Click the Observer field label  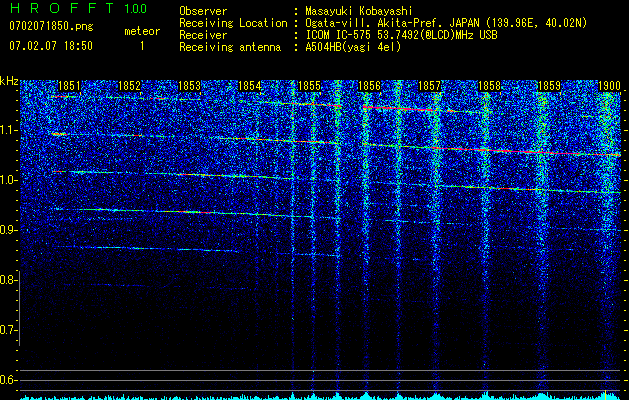click(203, 11)
